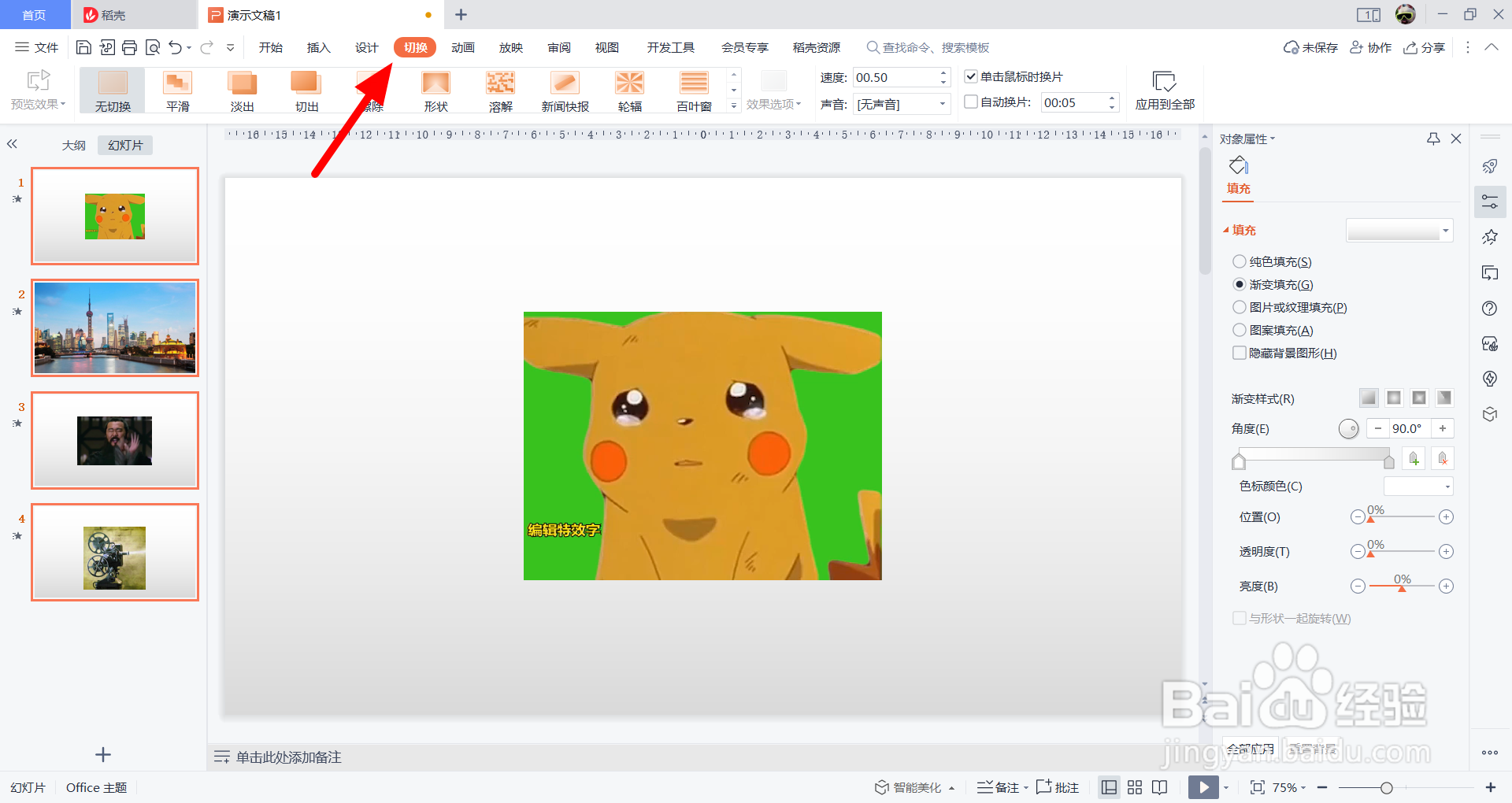Open the zoom percentage 75% dropdown
Viewport: 1512px width, 803px height.
(x=1289, y=787)
